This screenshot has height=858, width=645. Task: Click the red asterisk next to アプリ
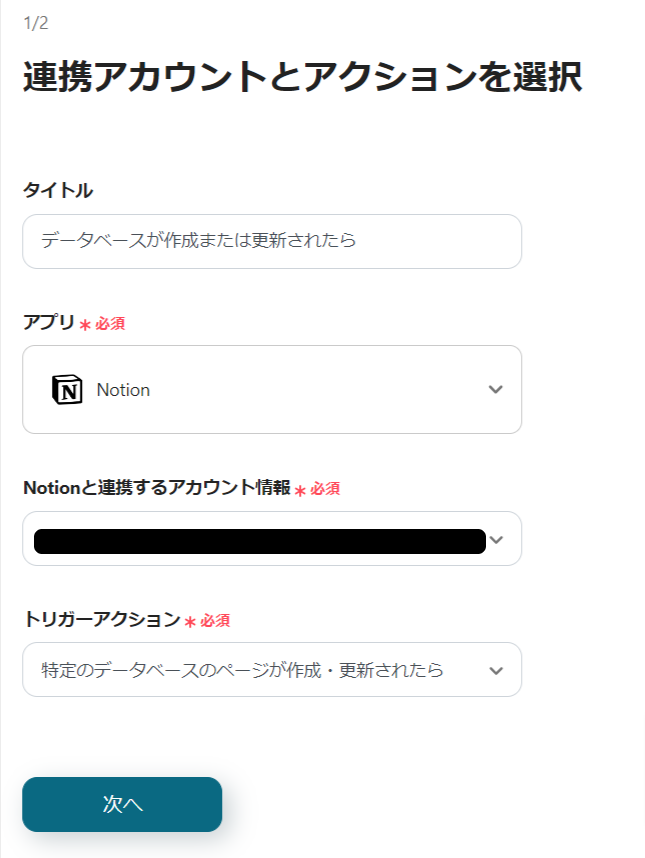click(85, 325)
